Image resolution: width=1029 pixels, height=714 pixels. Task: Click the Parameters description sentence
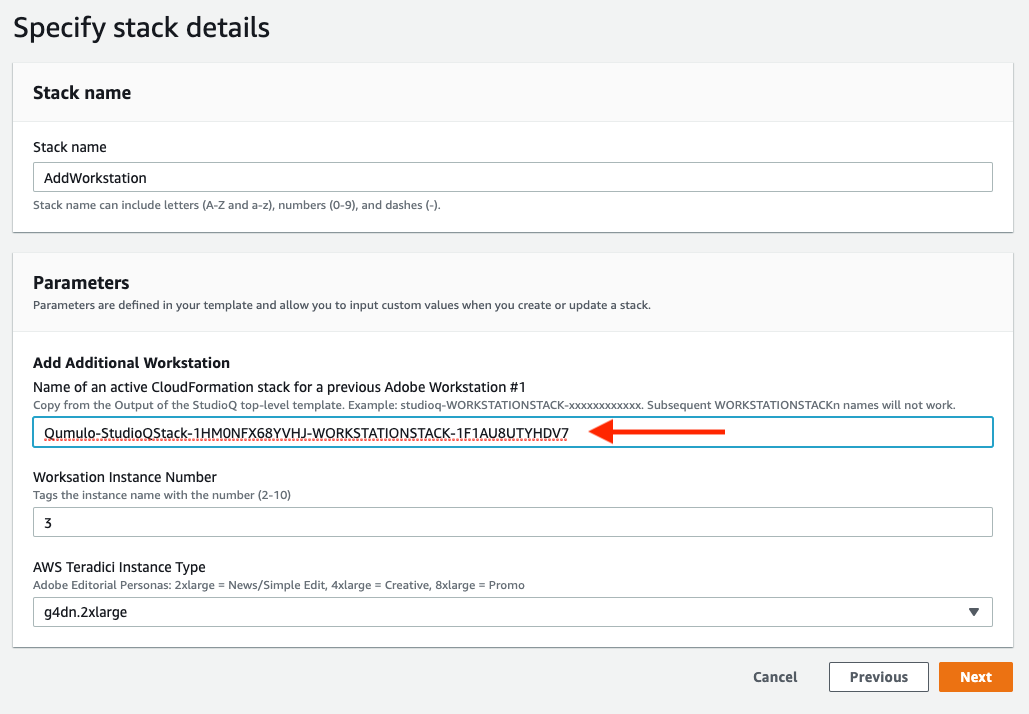(342, 305)
